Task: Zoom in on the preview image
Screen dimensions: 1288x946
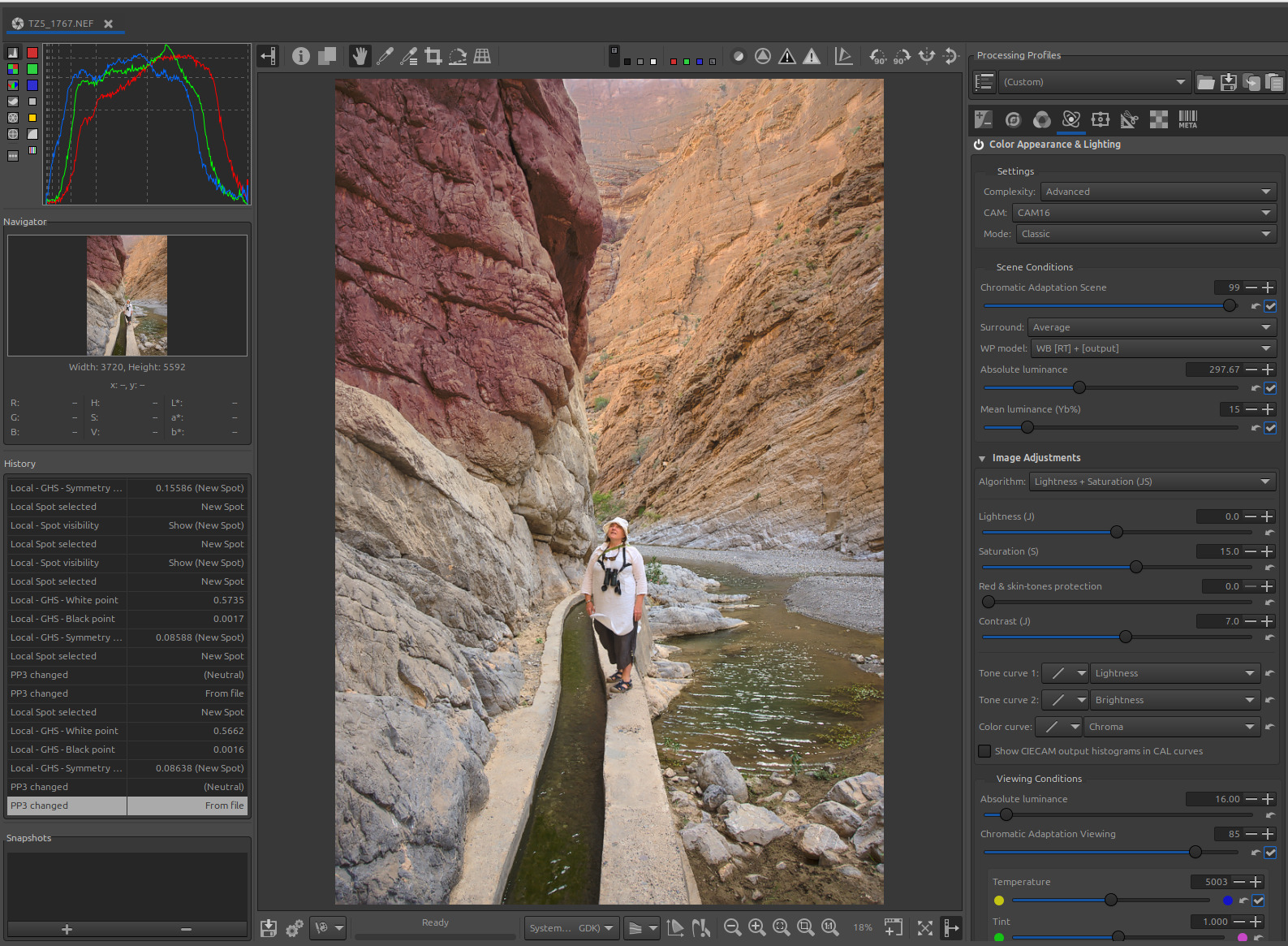Action: click(x=756, y=927)
